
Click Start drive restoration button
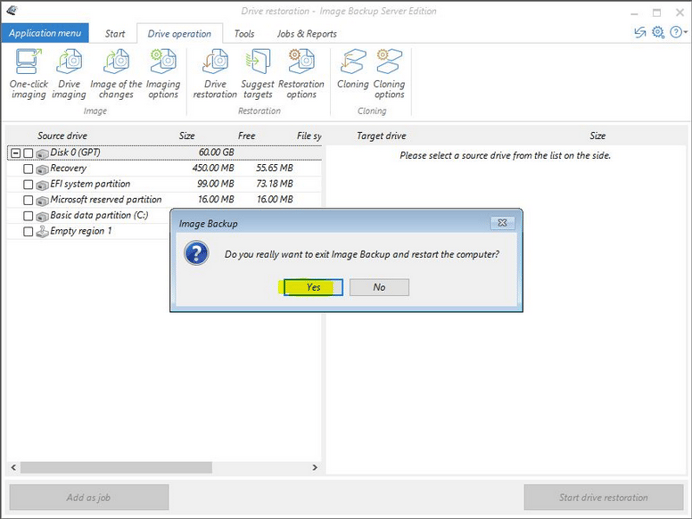click(603, 497)
